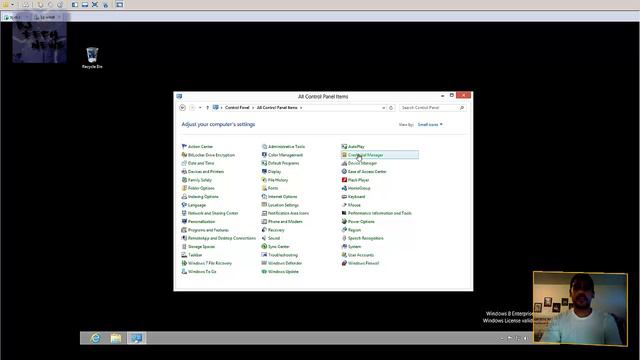Open Storage Spaces
The width and height of the screenshot is (640, 360).
(198, 247)
